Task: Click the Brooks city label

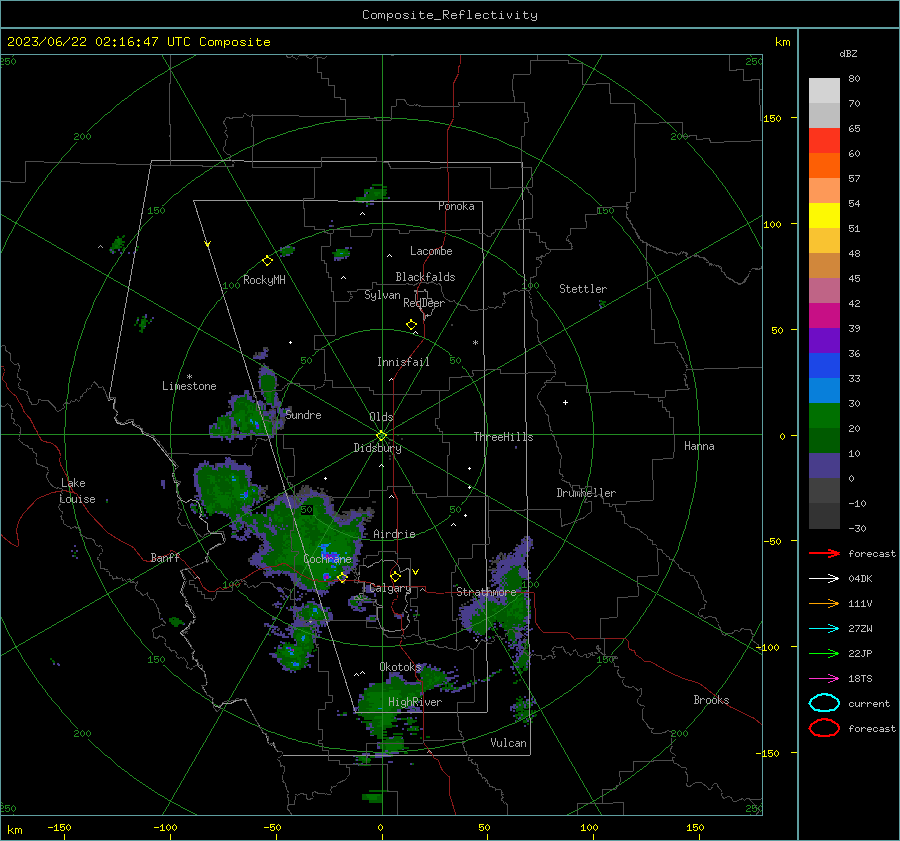Action: pos(711,700)
